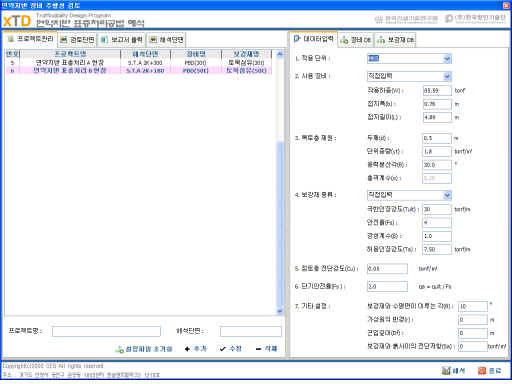Click the minus 삭제 delete button

tap(266, 349)
